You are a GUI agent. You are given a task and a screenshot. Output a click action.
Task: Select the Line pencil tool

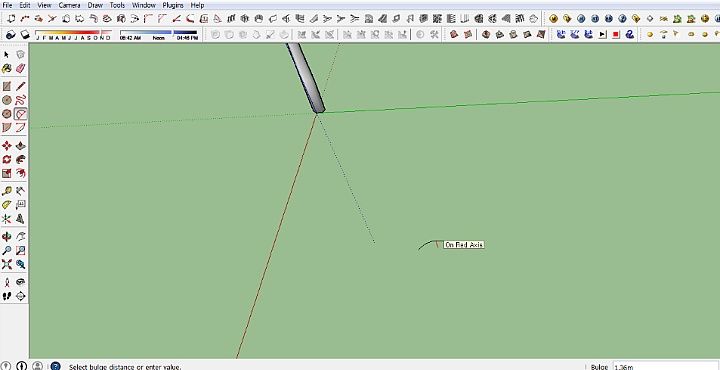pyautogui.click(x=20, y=86)
